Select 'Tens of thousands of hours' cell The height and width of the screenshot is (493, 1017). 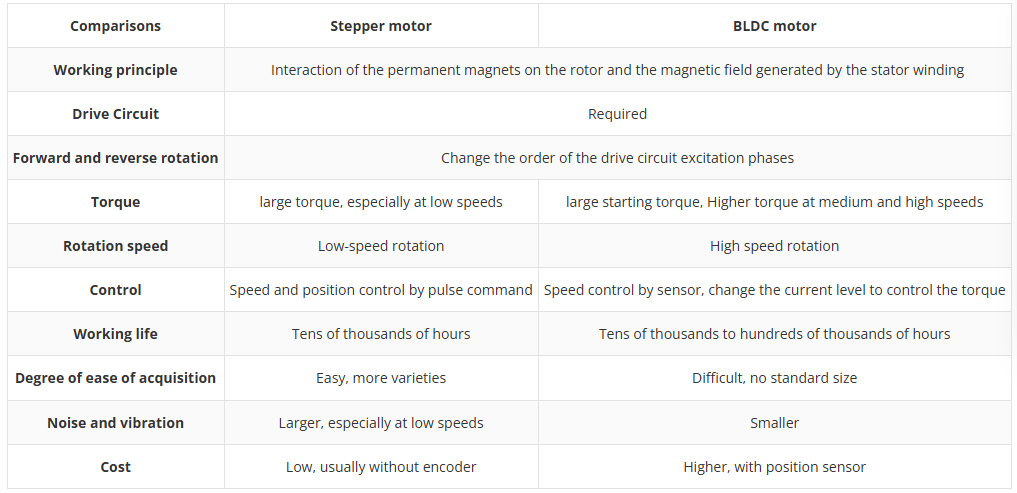[x=381, y=334]
